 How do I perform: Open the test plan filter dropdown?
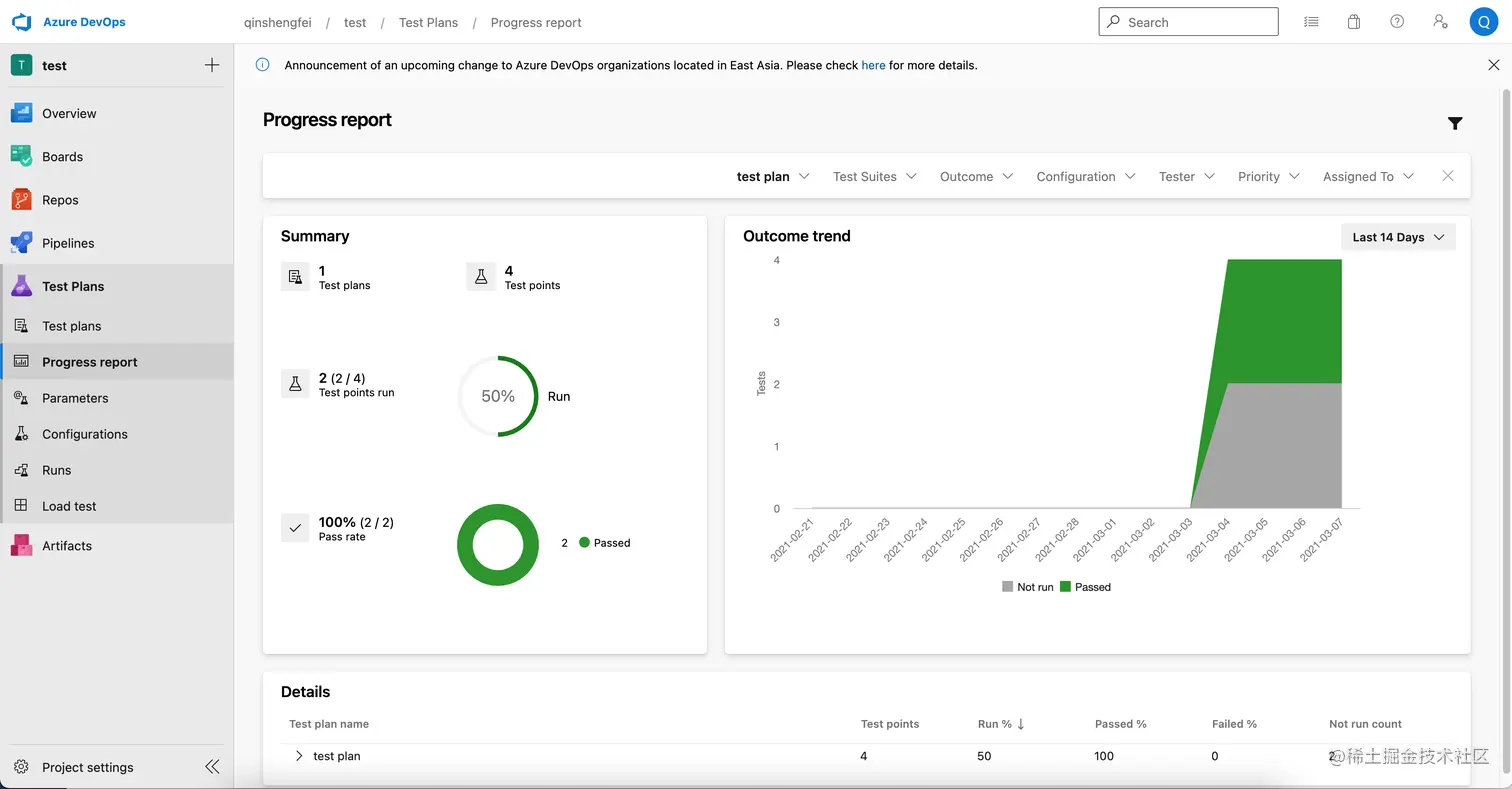click(773, 176)
